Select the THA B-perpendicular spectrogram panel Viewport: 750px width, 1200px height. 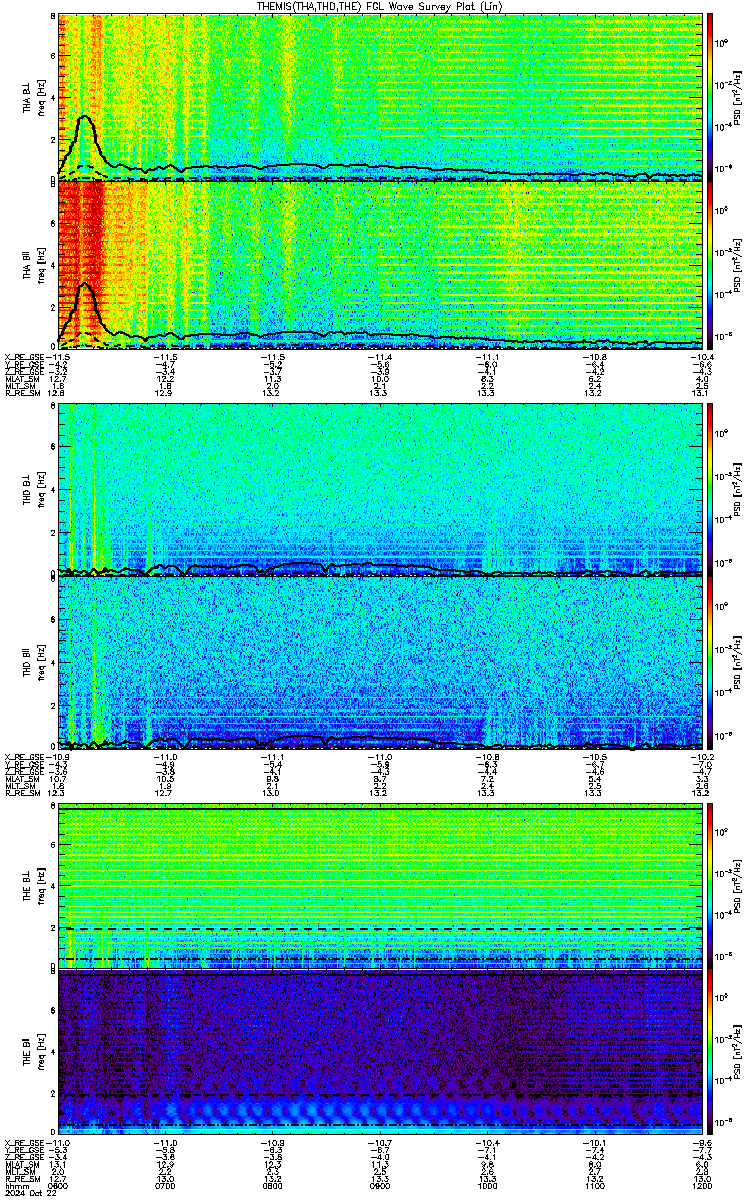(379, 96)
